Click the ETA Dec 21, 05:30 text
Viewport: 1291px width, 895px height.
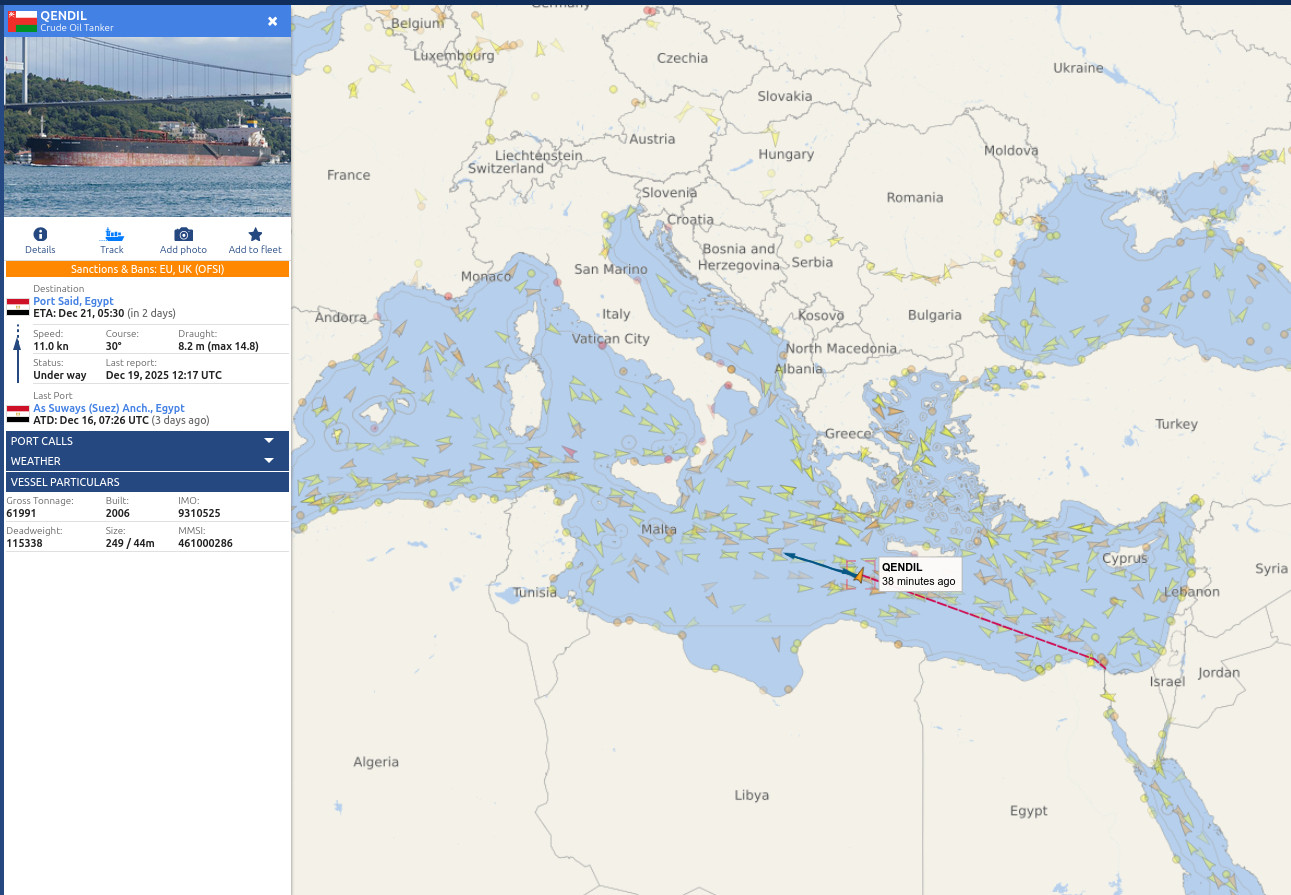(x=79, y=313)
